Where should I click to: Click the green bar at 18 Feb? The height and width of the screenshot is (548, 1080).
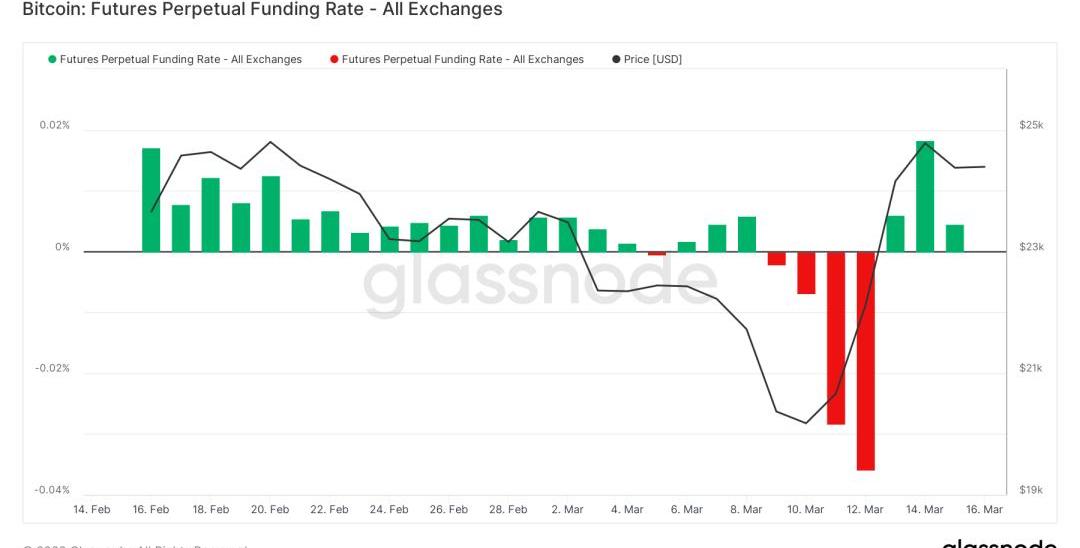point(211,215)
